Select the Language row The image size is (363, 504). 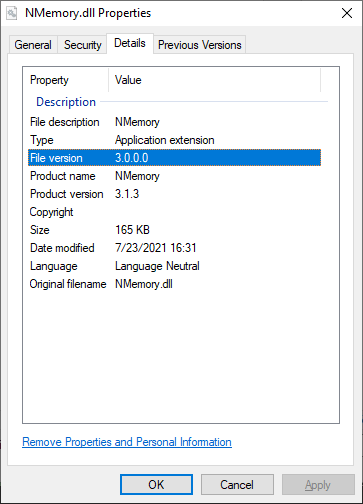[x=174, y=266]
